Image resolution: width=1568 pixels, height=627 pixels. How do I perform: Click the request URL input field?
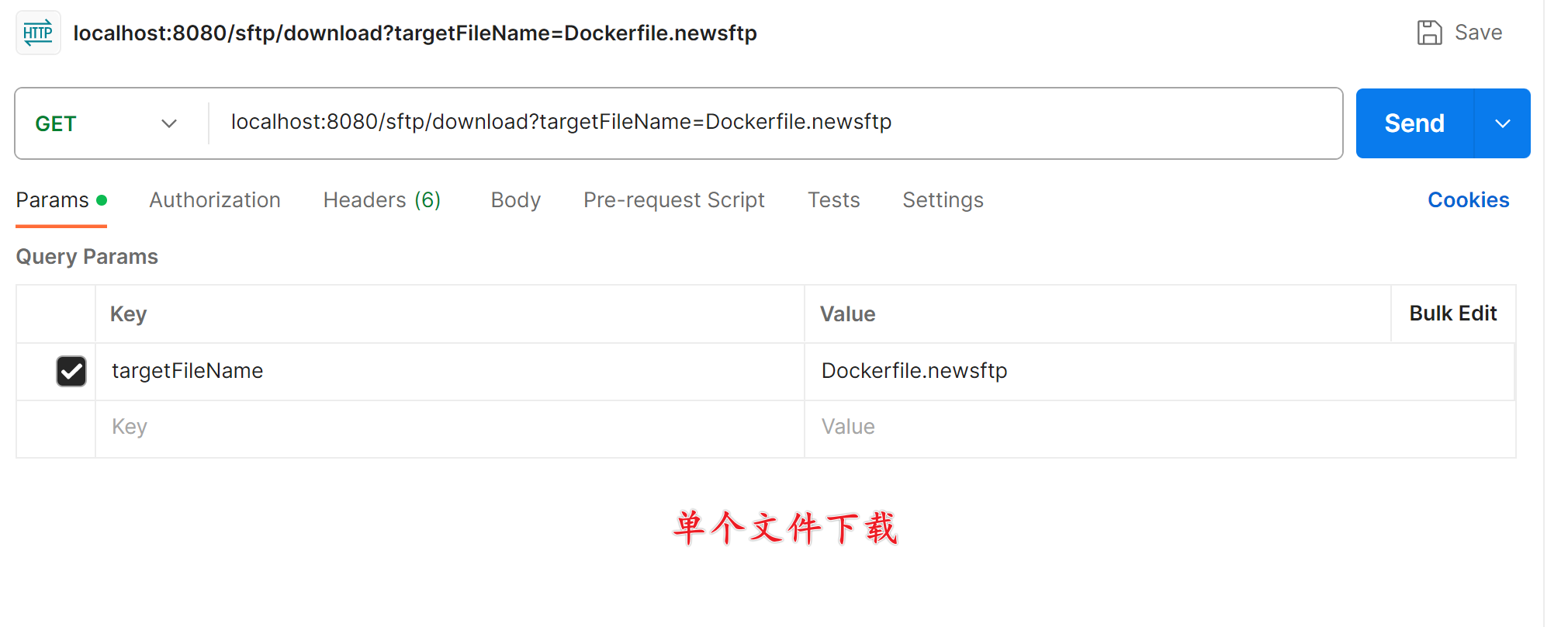click(x=776, y=123)
